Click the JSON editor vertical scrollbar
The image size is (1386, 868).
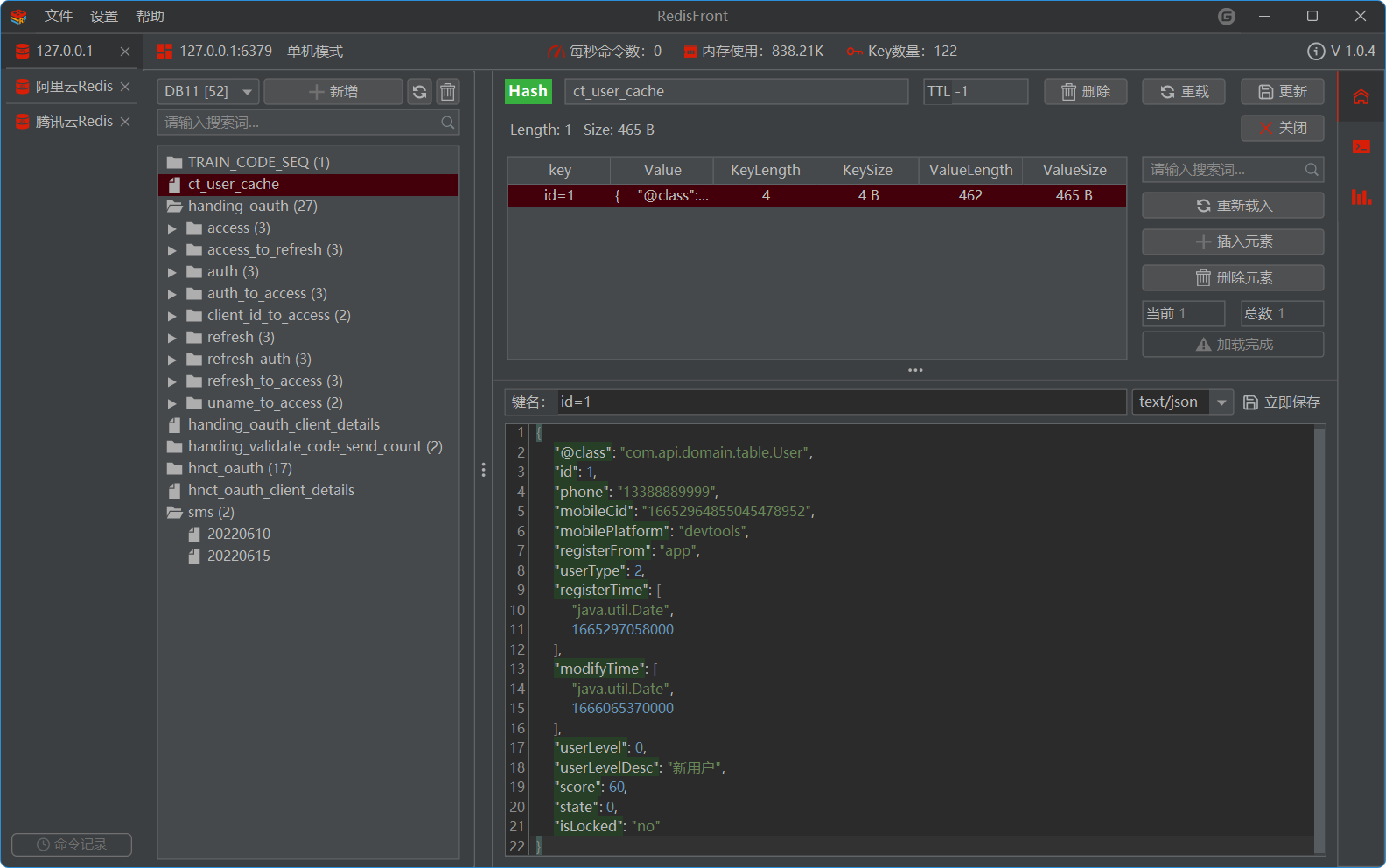pyautogui.click(x=1319, y=639)
